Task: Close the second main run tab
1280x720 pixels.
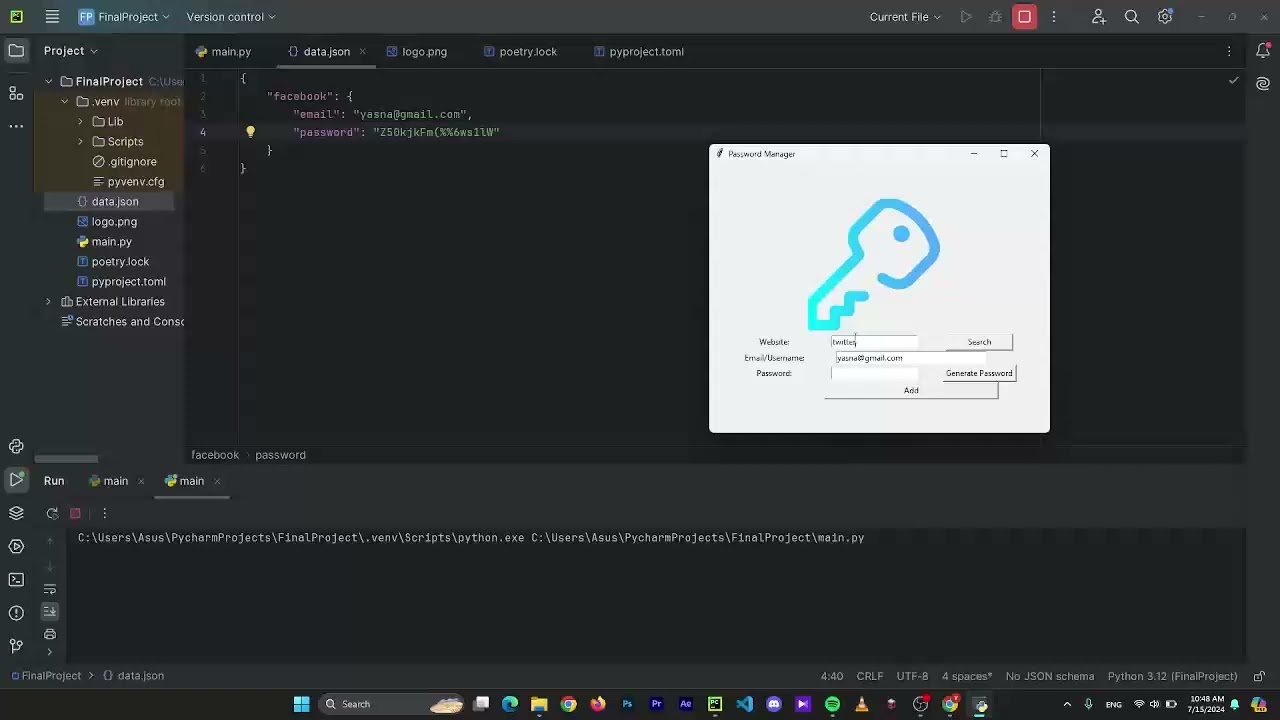Action: [217, 481]
